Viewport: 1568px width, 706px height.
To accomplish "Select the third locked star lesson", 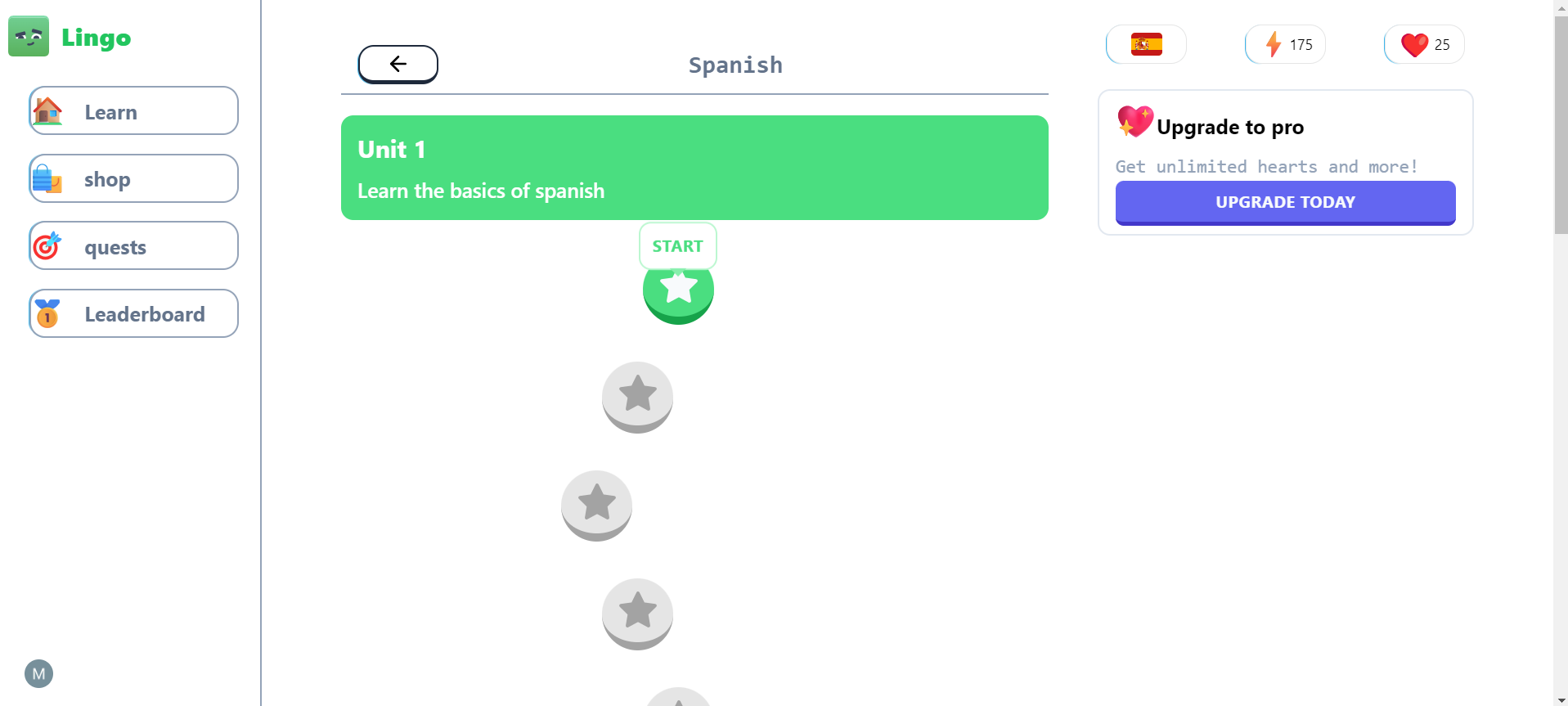I will pyautogui.click(x=596, y=506).
